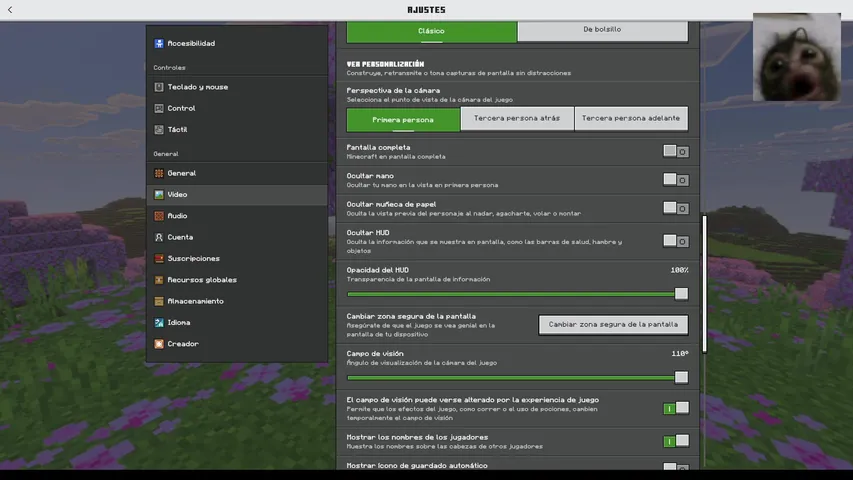Open Táctil settings section
The width and height of the screenshot is (853, 480).
point(237,130)
